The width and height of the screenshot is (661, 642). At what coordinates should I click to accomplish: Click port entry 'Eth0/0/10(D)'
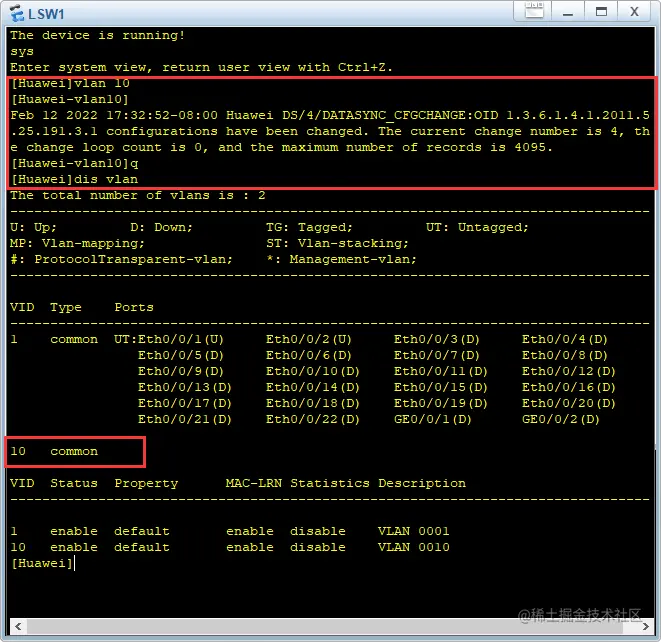312,371
